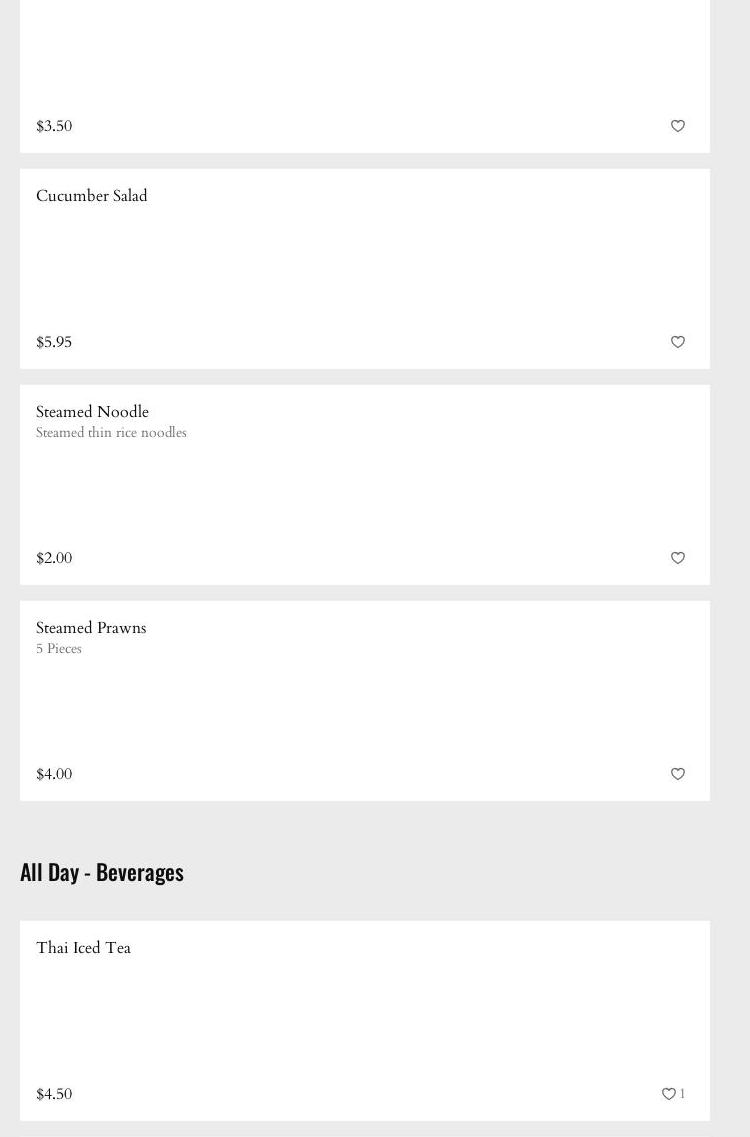750x1137 pixels.
Task: Click the "Steamed thin rice noodles" description
Action: 111,433
